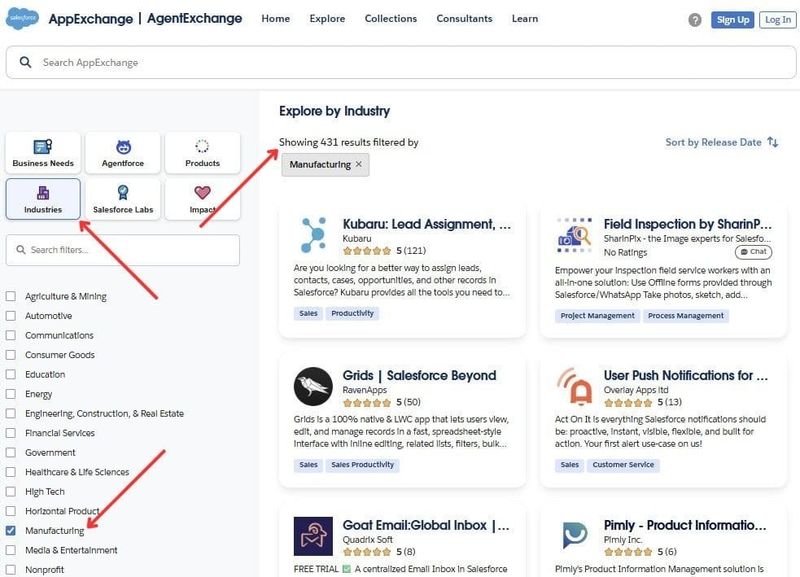Open the Collections menu
Image resolution: width=800 pixels, height=577 pixels.
coord(391,19)
